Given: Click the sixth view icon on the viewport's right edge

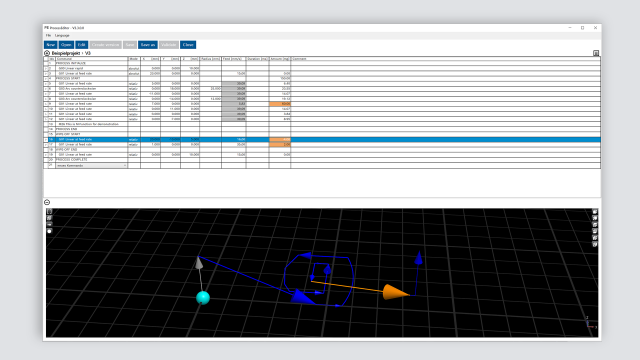Looking at the screenshot, I should tap(595, 244).
